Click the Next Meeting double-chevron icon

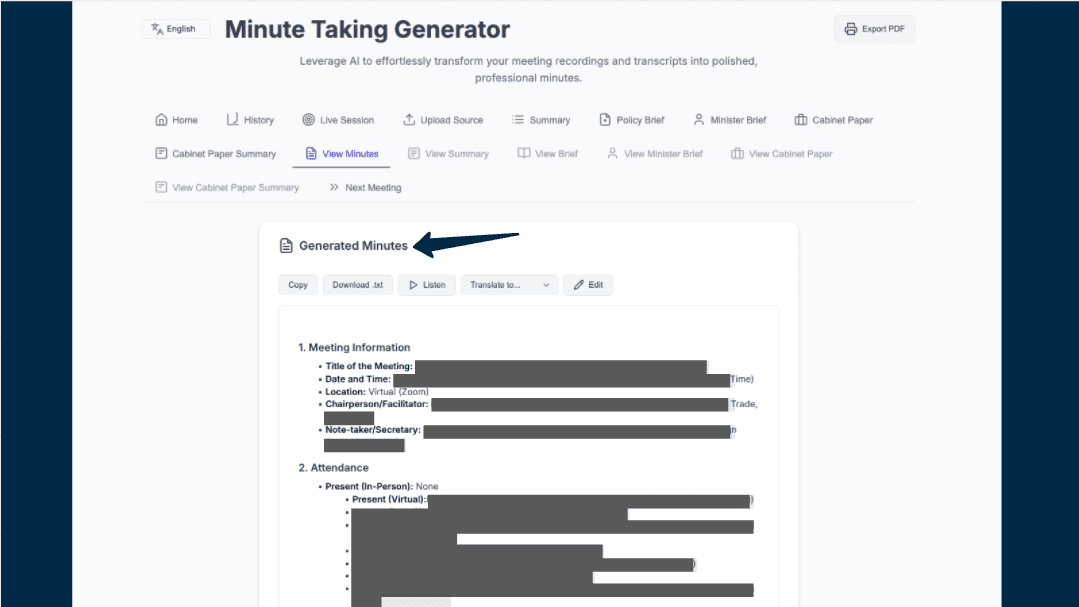pos(334,188)
